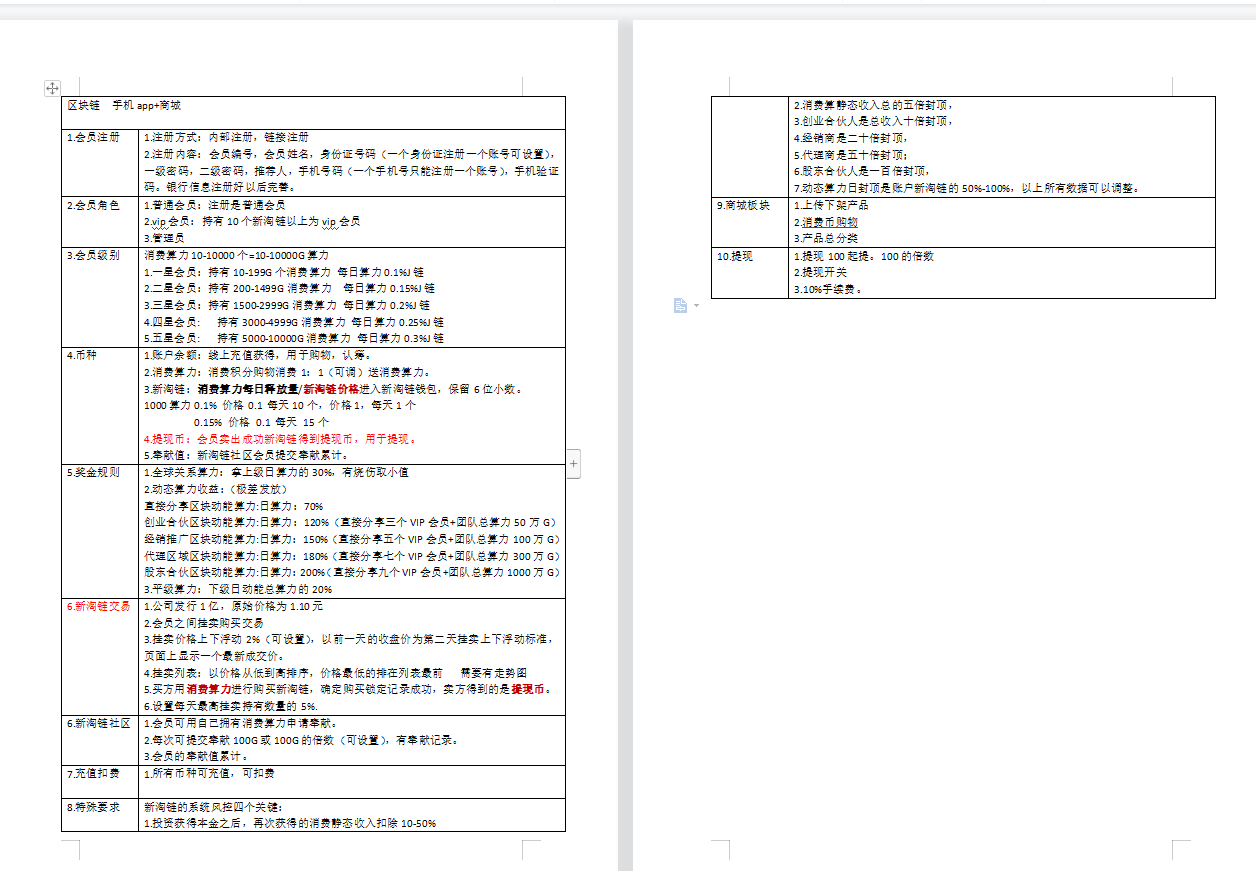Viewport: 1256px width, 871px height.
Task: Click the line starting '直接分享区块动能算力'
Action: point(234,506)
